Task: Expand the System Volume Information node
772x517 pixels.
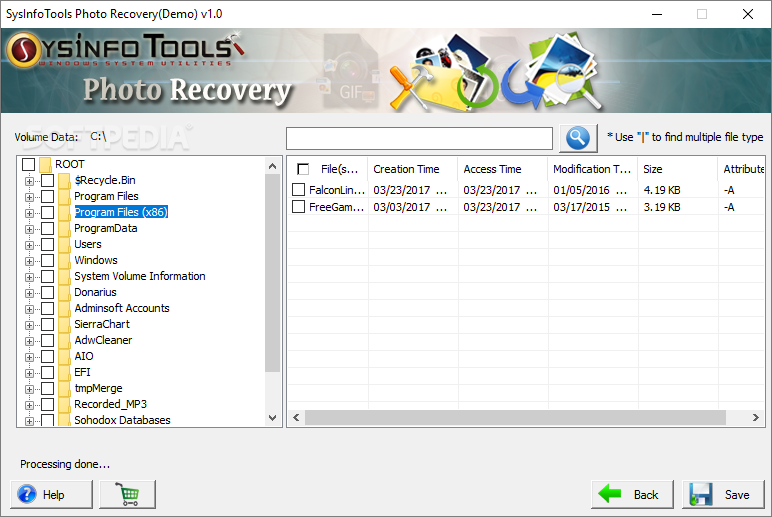Action: point(30,277)
